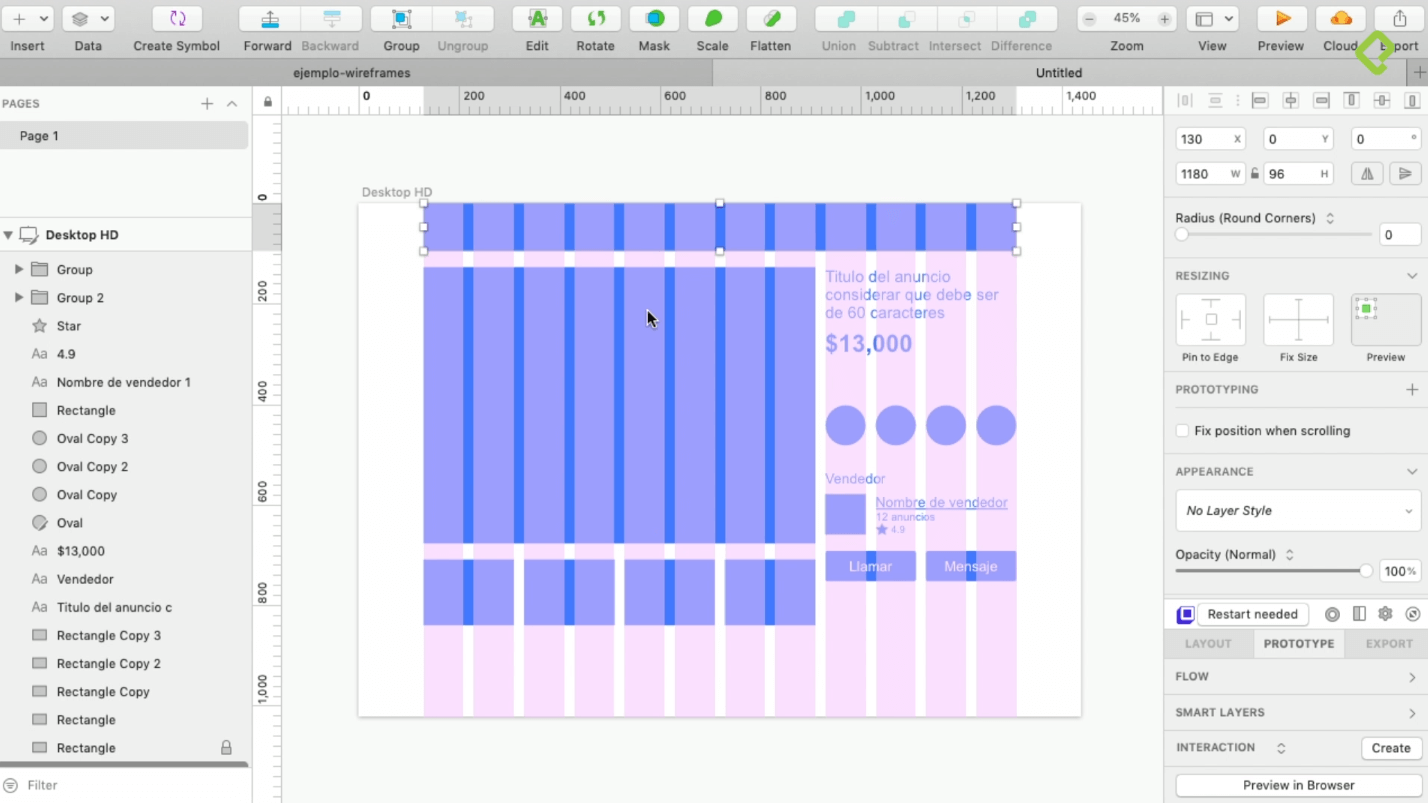Switch to the ejemplo-wireframes document tab
Image resolution: width=1428 pixels, height=803 pixels.
coord(352,73)
